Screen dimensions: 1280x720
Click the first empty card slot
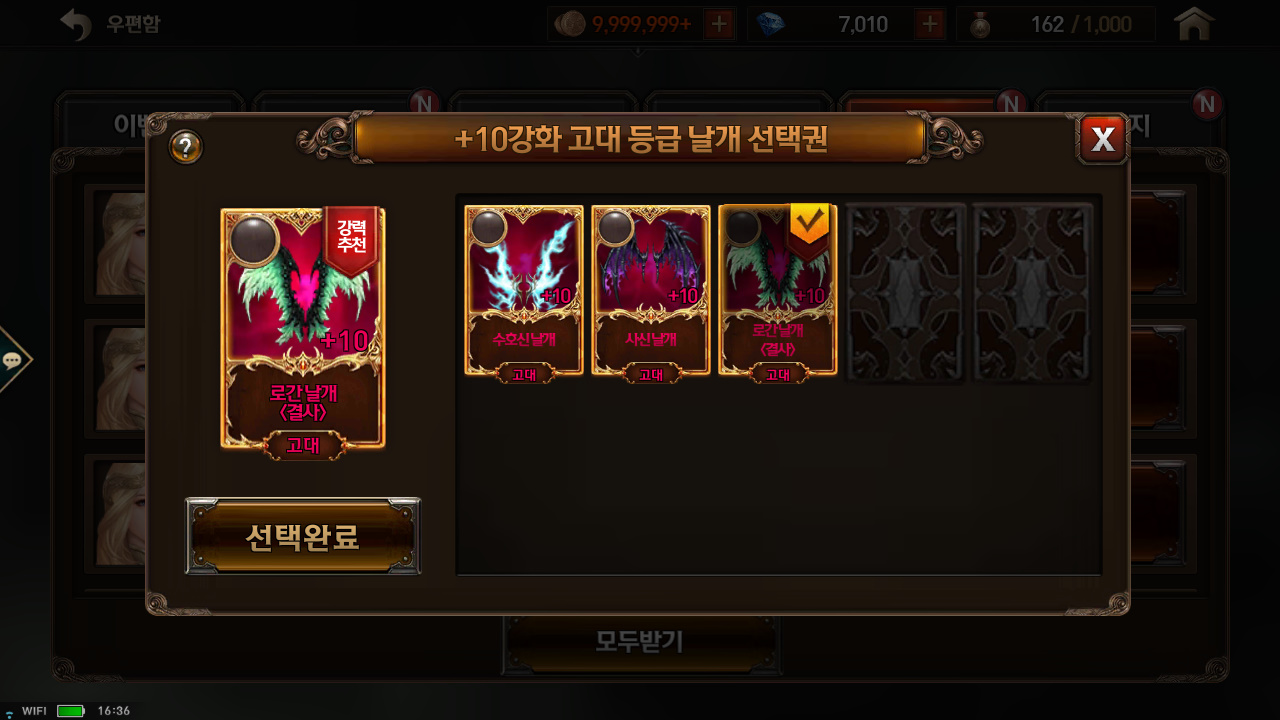tap(906, 292)
